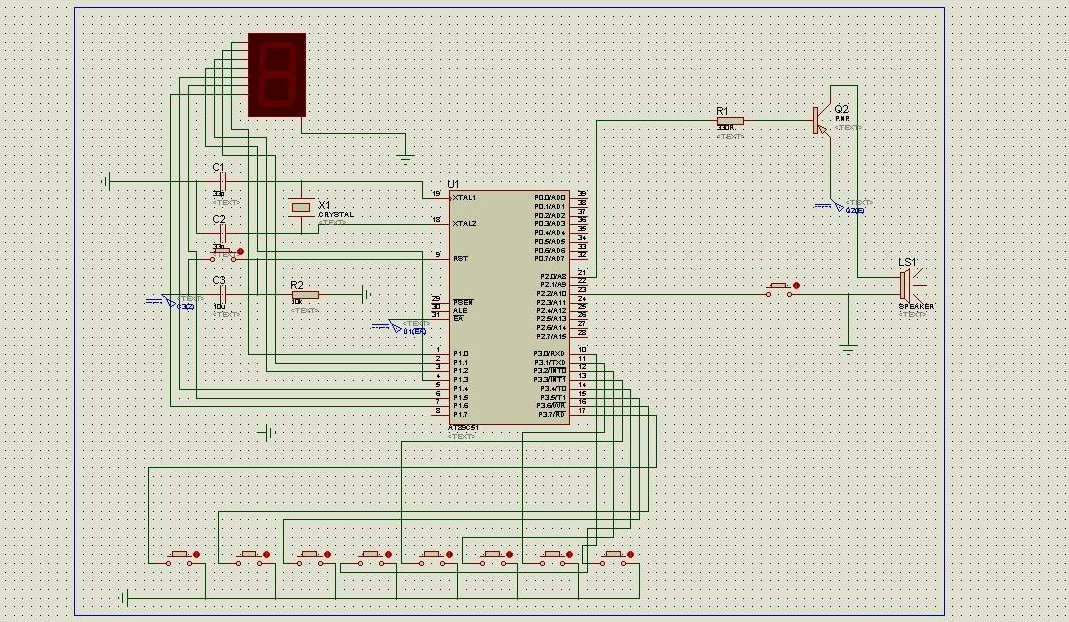Select the ground symbol right of R2

[x=367, y=294]
